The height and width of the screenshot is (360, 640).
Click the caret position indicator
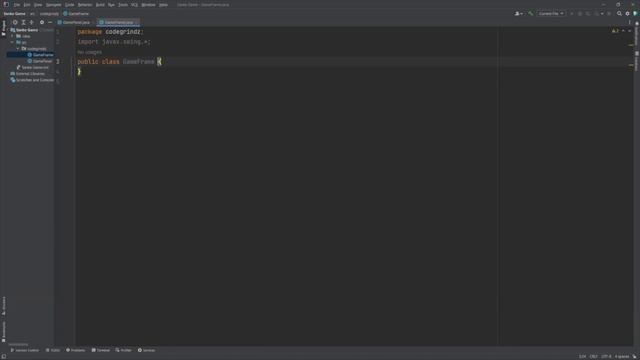click(582, 357)
